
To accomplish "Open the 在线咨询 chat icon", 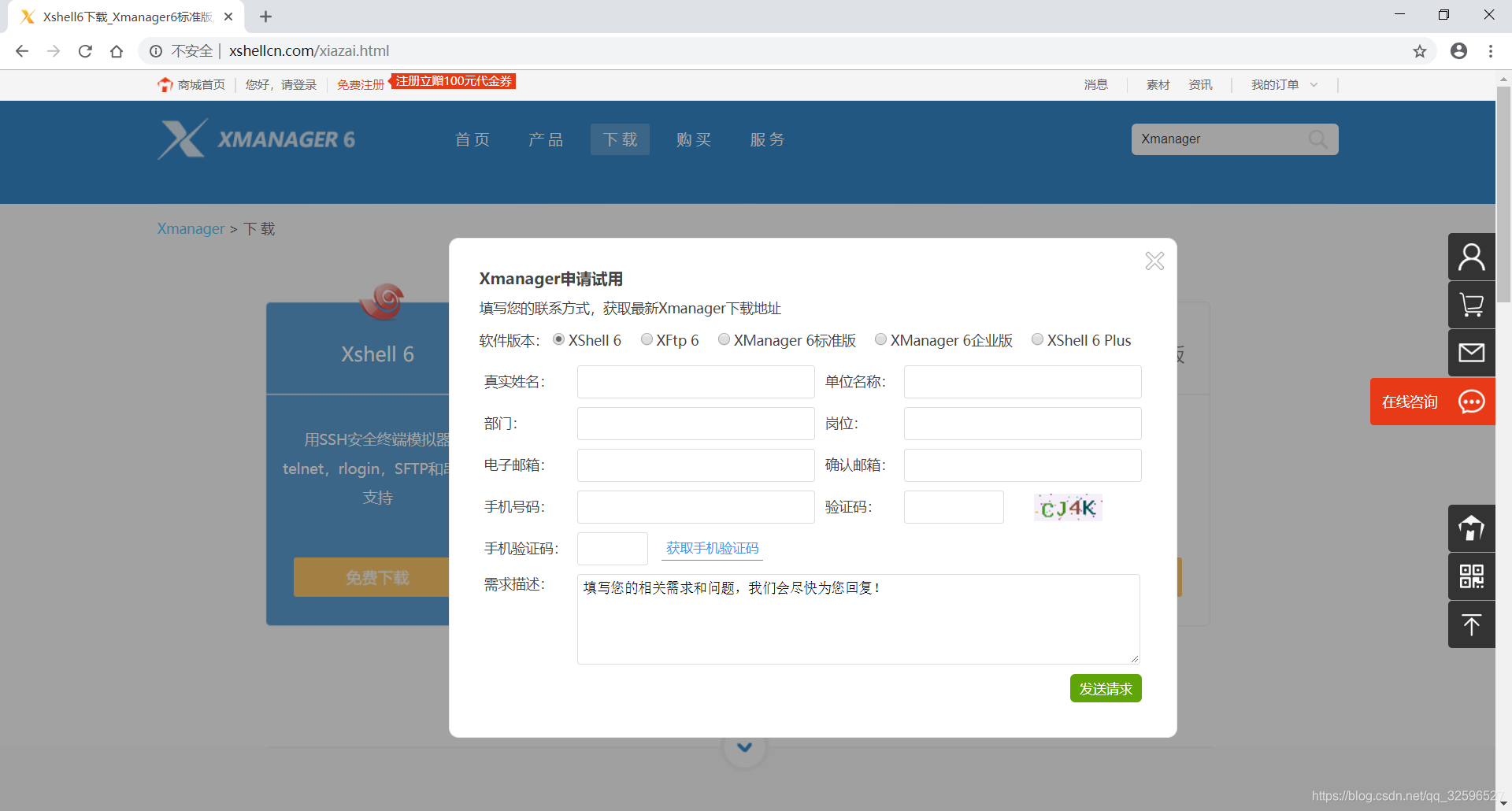I will [1471, 402].
